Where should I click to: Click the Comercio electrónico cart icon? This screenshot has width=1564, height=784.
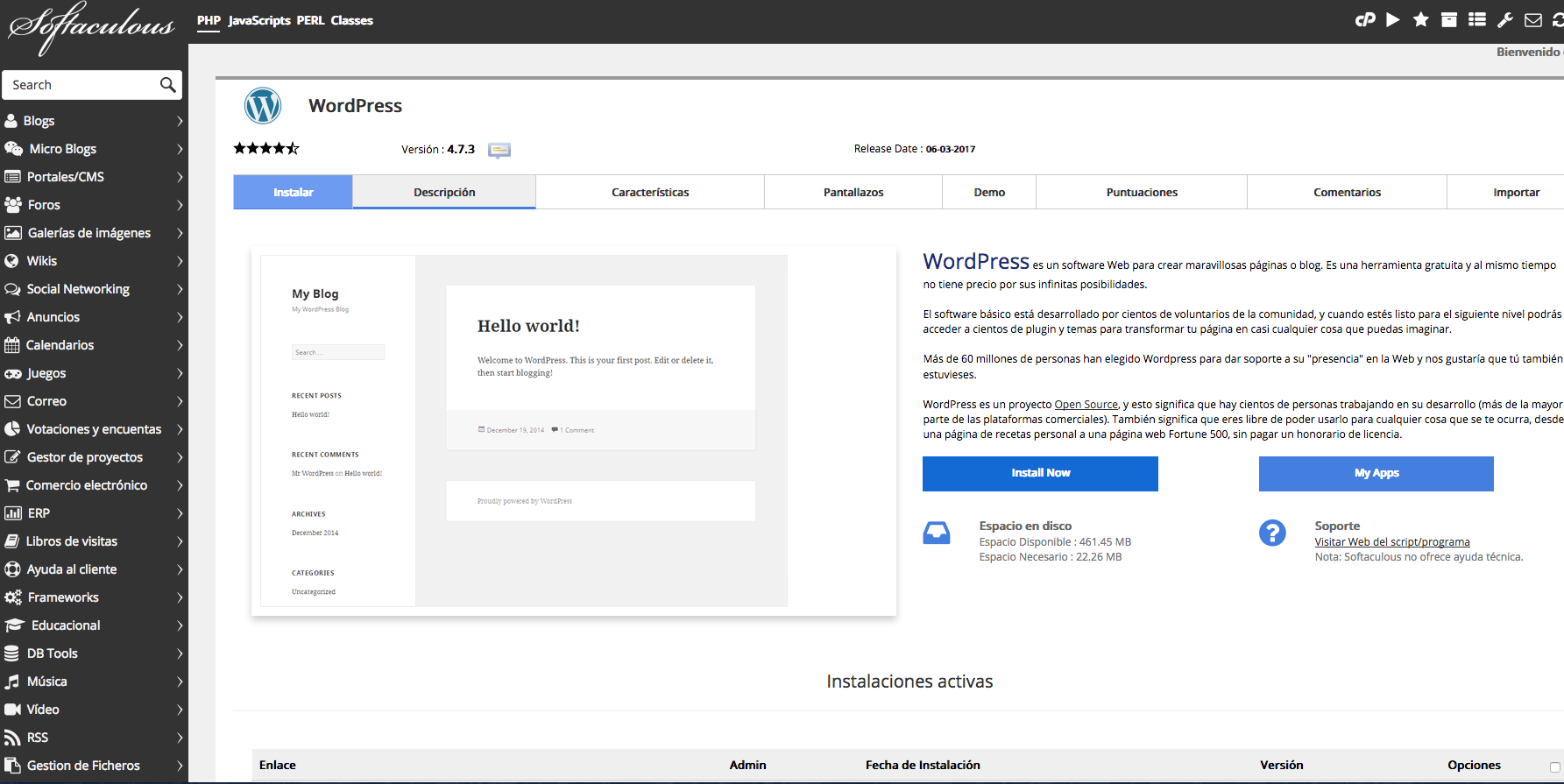12,485
